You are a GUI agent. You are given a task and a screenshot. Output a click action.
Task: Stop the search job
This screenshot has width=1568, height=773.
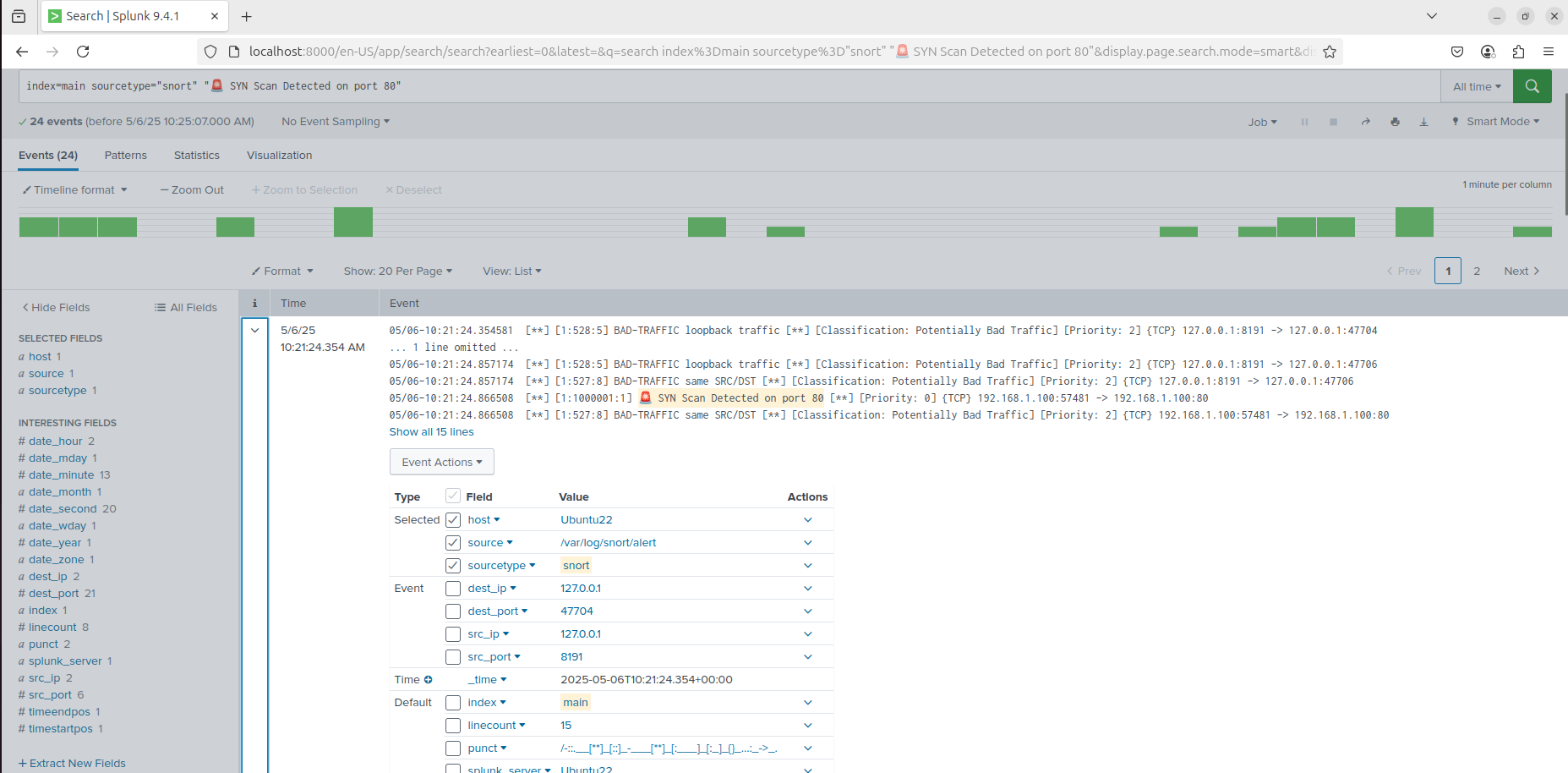pyautogui.click(x=1333, y=122)
